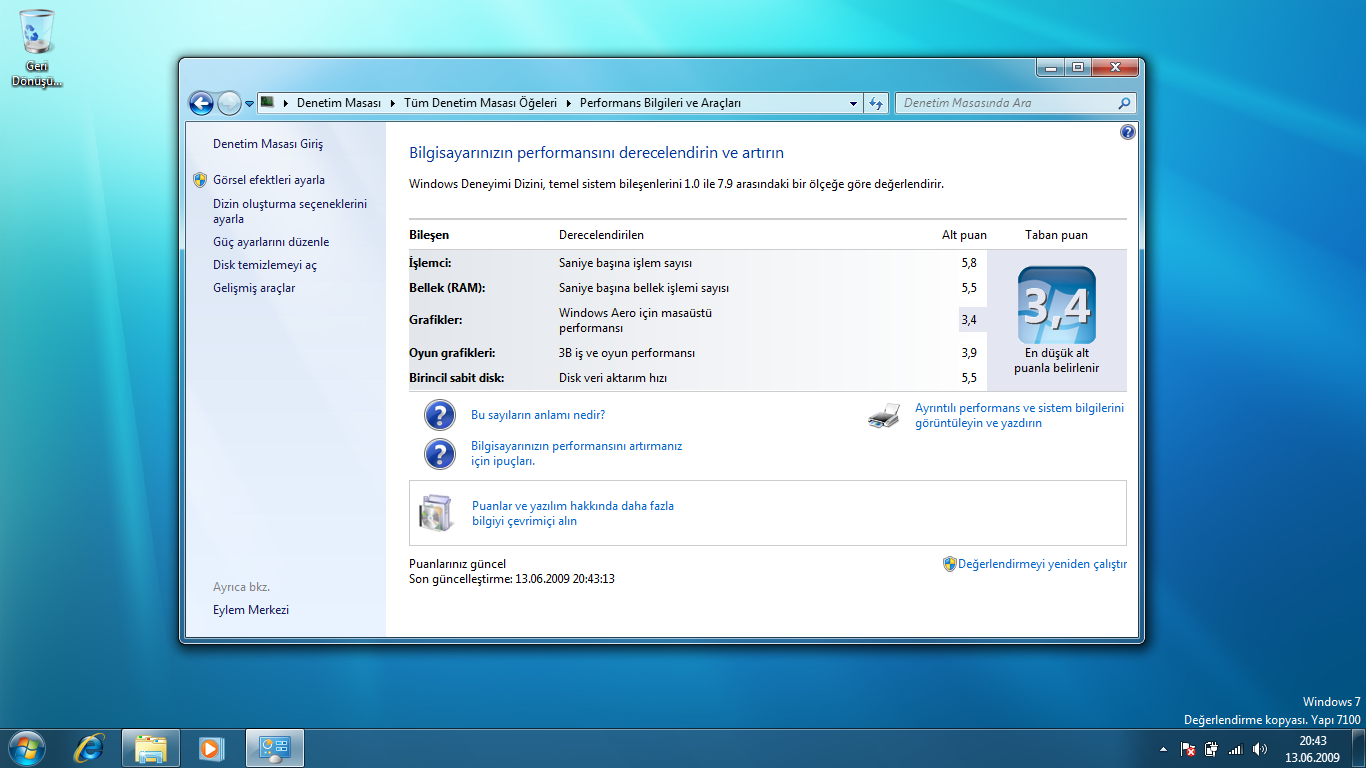Click the printer icon
This screenshot has height=768, width=1366.
[x=884, y=416]
